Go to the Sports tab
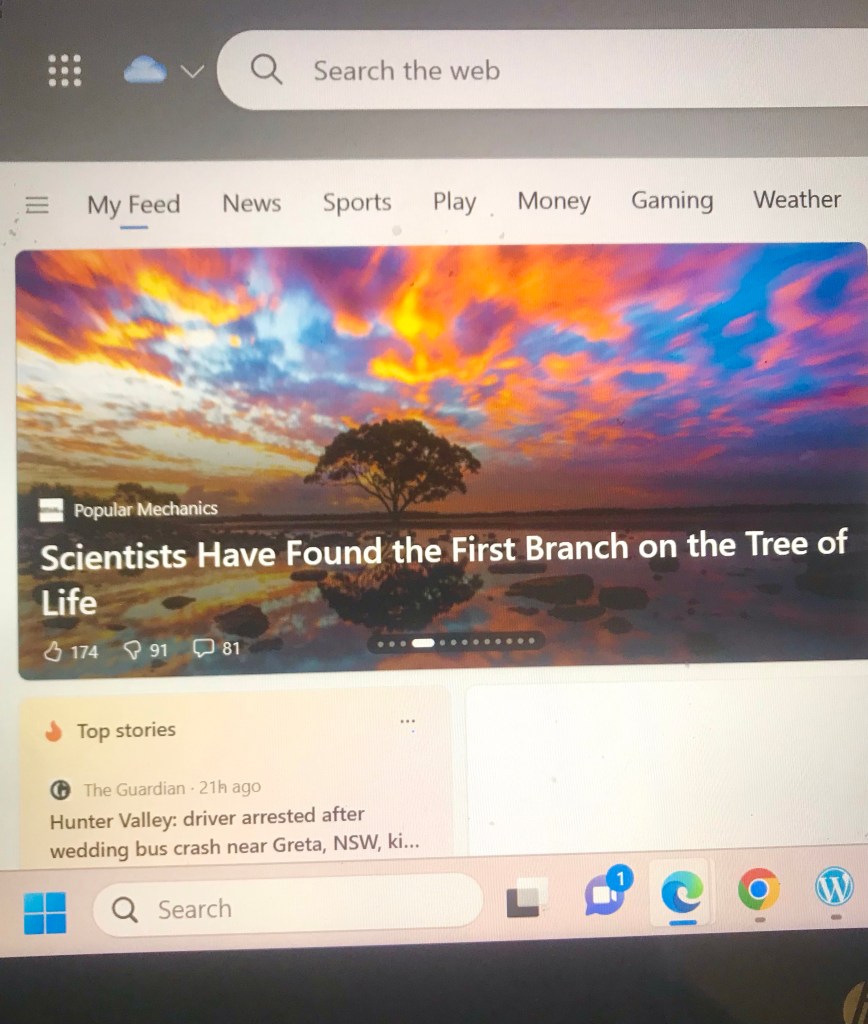Viewport: 868px width, 1024px height. coord(357,202)
